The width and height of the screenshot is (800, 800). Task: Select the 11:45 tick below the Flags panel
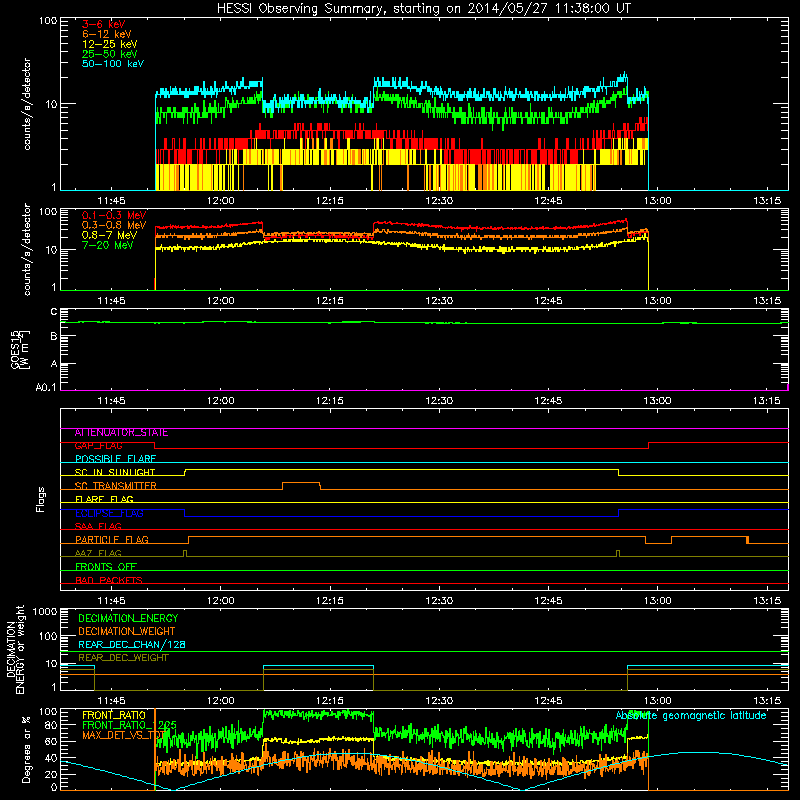(111, 601)
